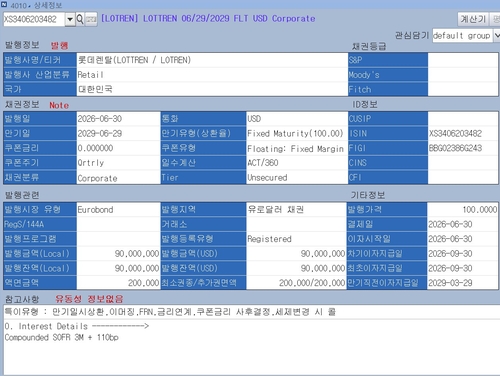The image size is (500, 376).
Task: Click 발행잔액(USD) value 90,000,000
Action: (323, 268)
